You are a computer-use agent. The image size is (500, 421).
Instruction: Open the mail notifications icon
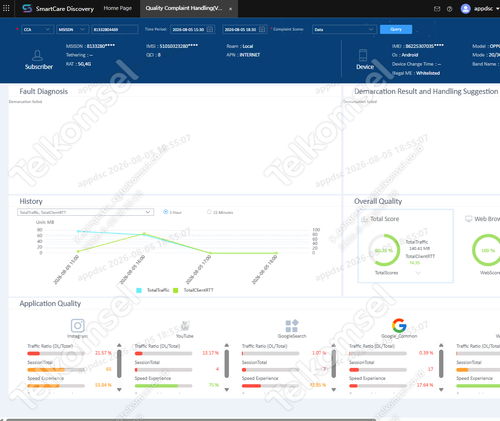[x=437, y=9]
